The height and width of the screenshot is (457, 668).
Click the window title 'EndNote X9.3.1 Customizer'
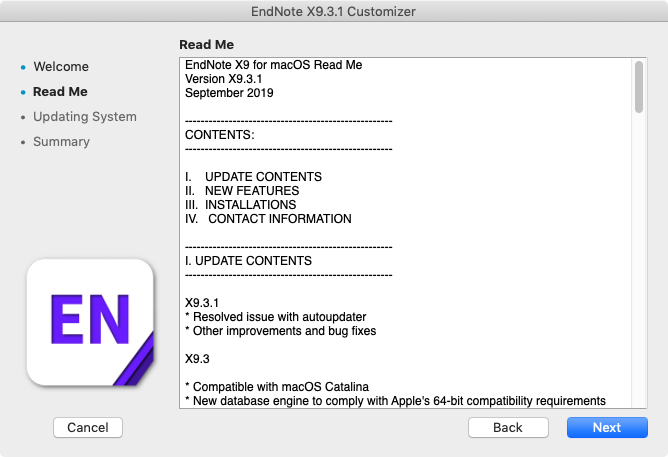(x=333, y=11)
